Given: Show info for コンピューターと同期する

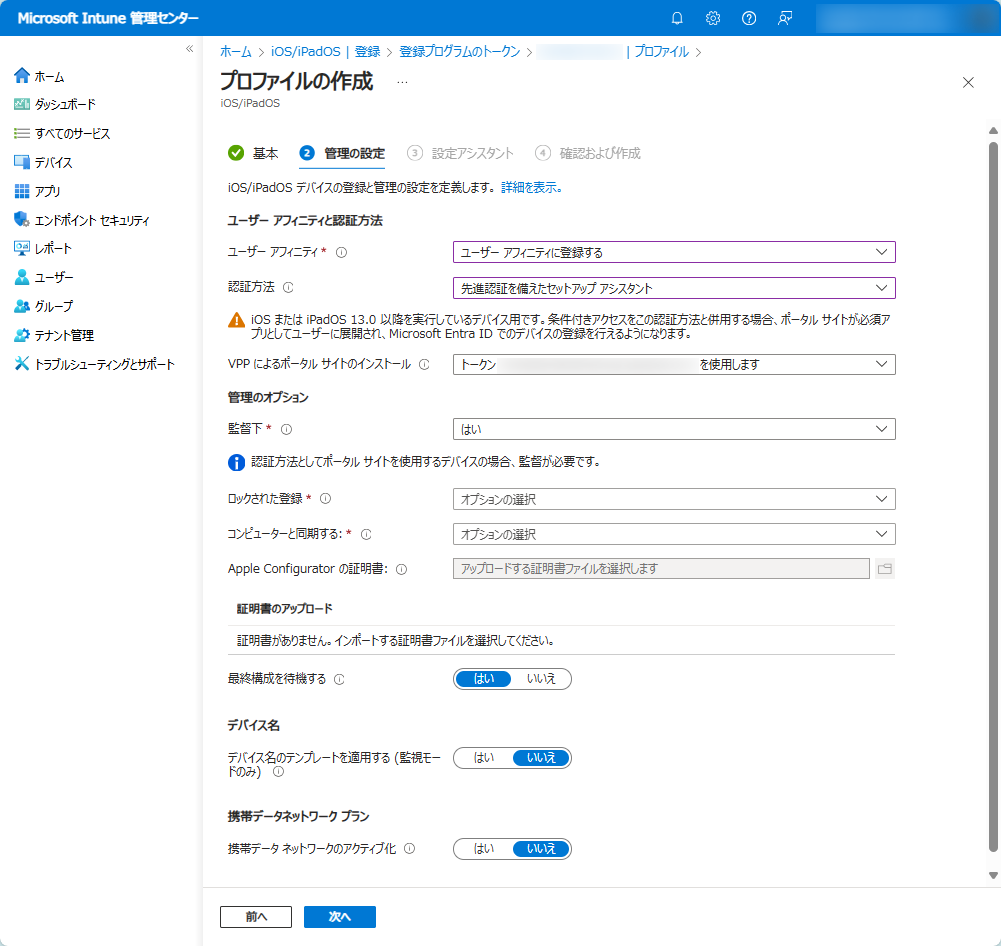Looking at the screenshot, I should click(x=366, y=534).
